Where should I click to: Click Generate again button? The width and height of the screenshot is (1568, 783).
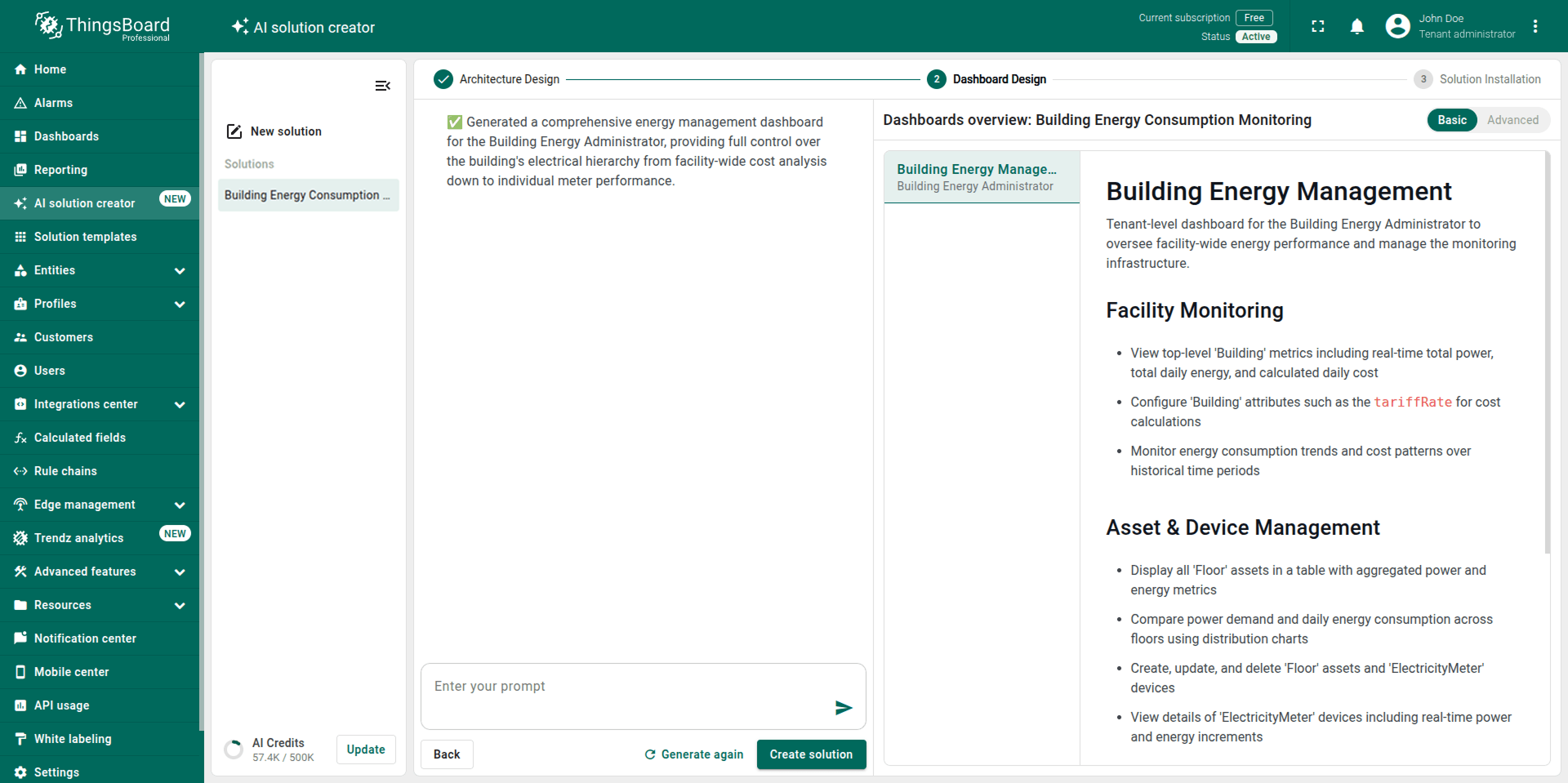[x=694, y=754]
